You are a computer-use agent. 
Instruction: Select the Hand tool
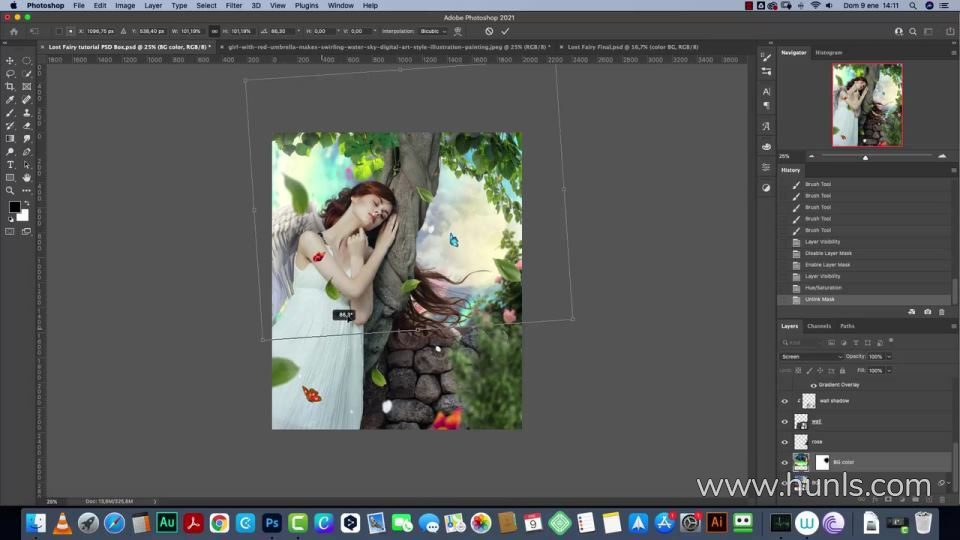point(26,178)
